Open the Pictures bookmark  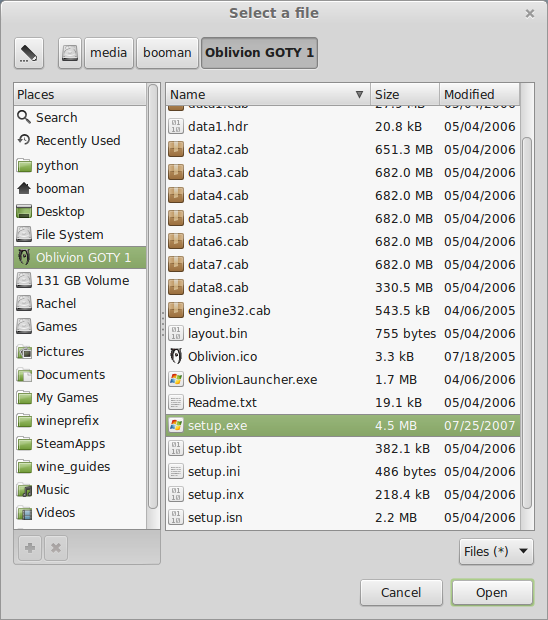coord(80,352)
